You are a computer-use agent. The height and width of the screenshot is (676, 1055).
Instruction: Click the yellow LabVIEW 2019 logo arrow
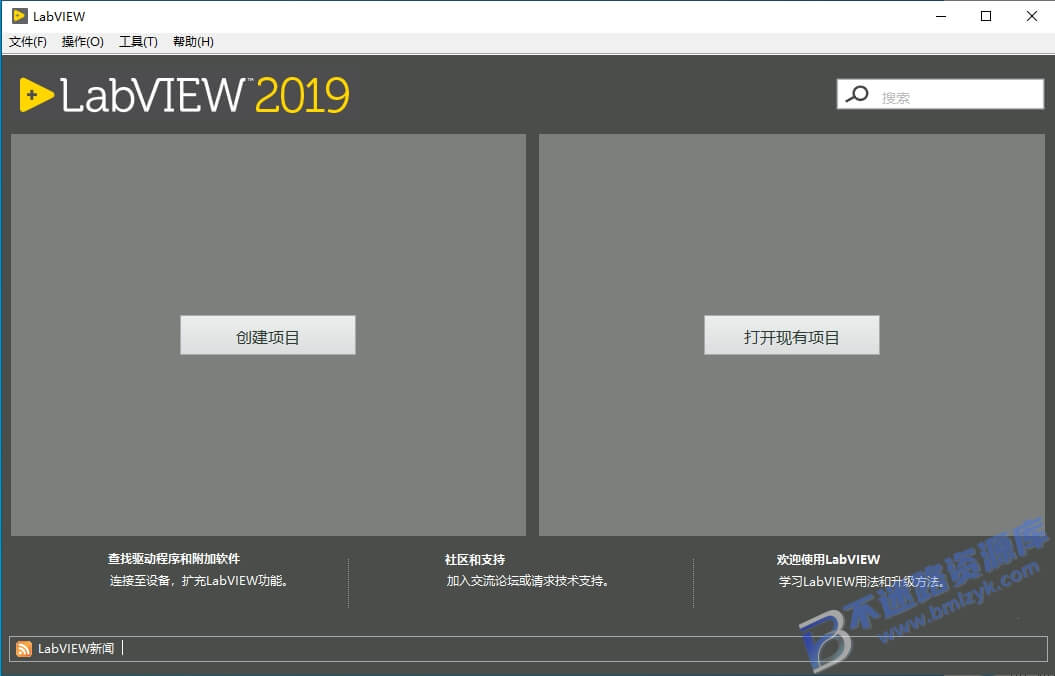(x=36, y=95)
